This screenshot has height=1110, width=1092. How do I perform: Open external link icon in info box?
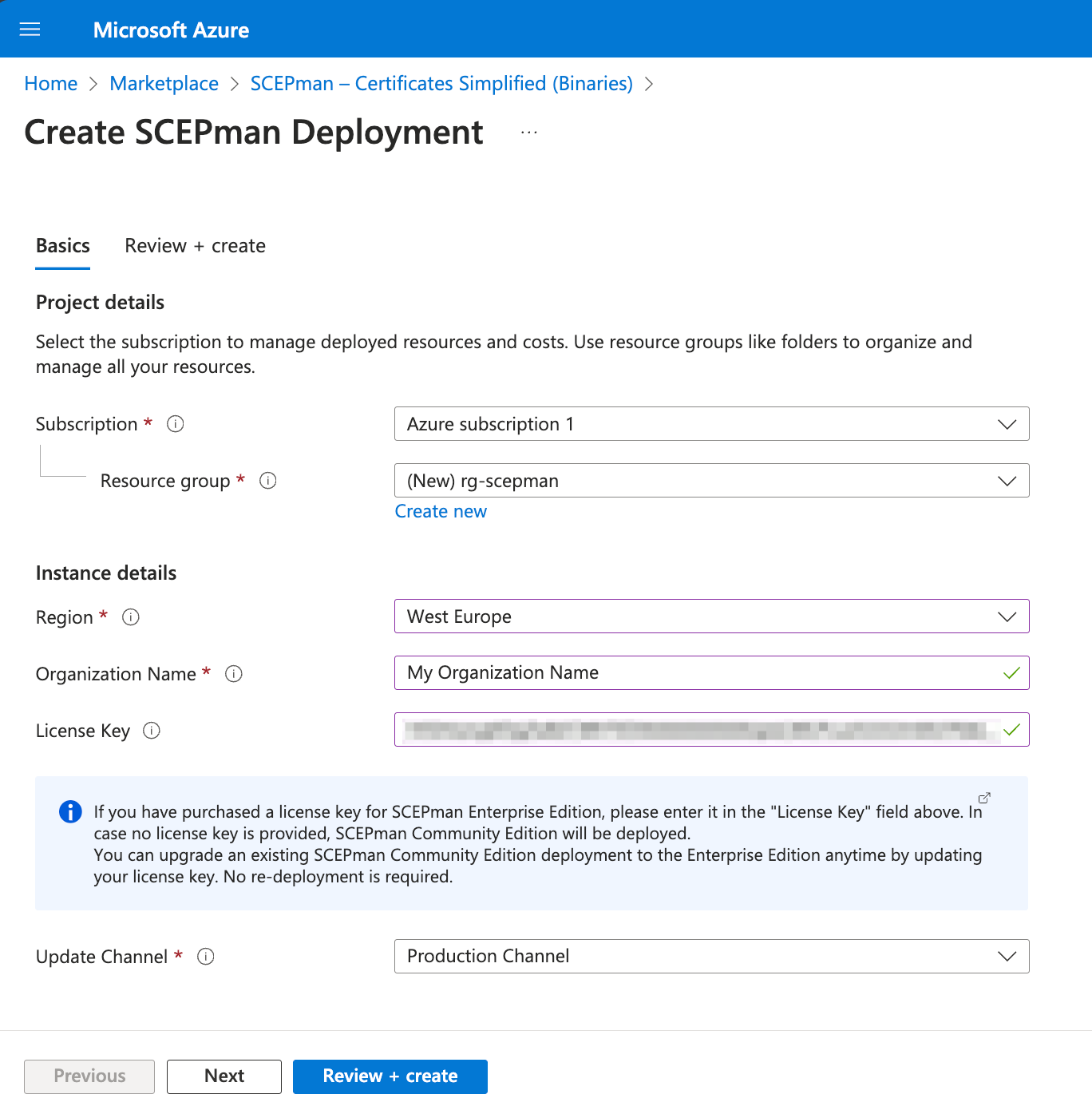pyautogui.click(x=984, y=798)
